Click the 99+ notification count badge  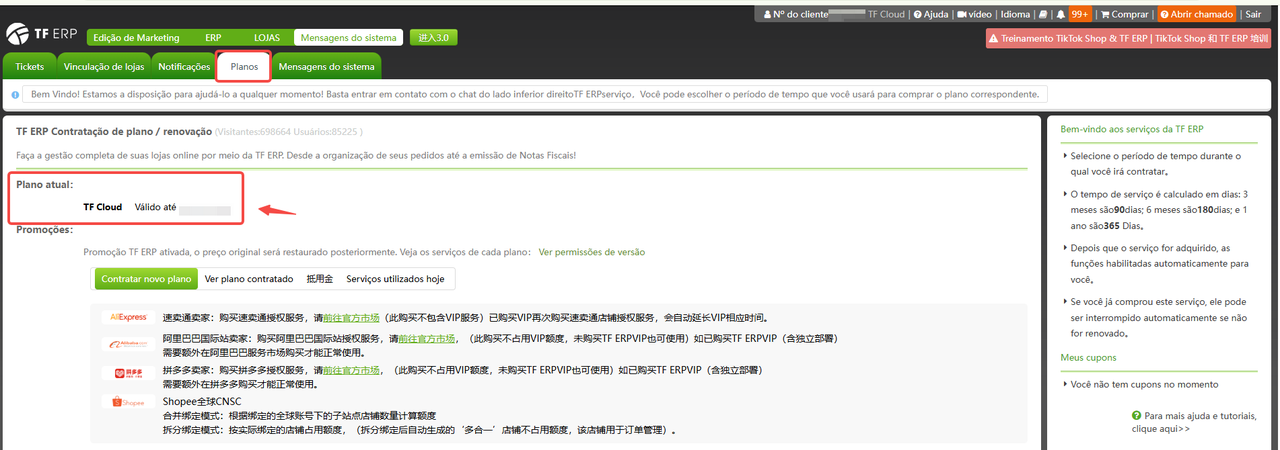(x=1080, y=15)
